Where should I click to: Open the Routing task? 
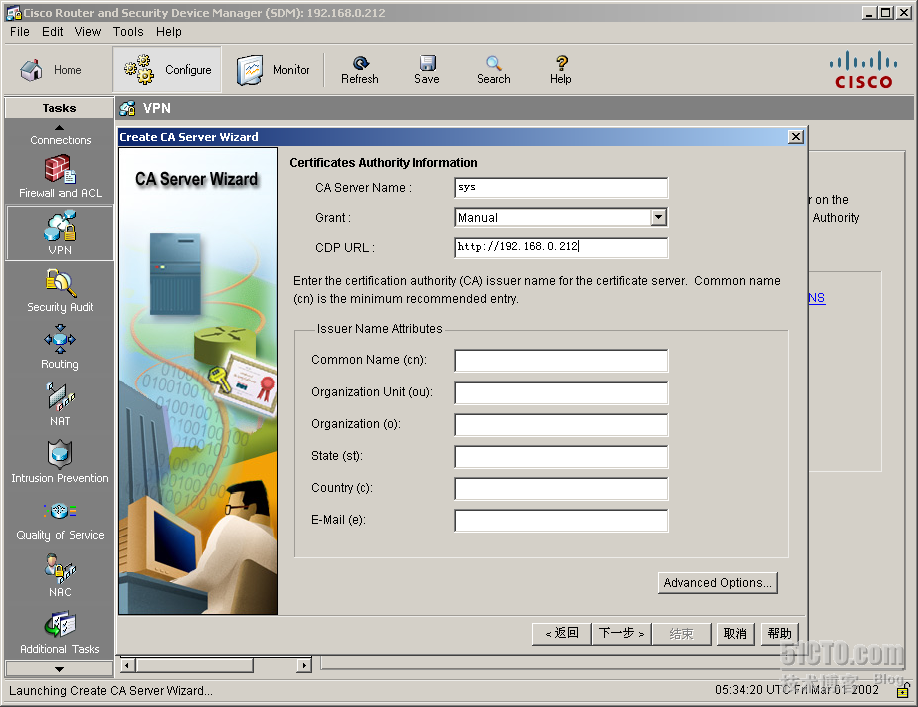60,348
